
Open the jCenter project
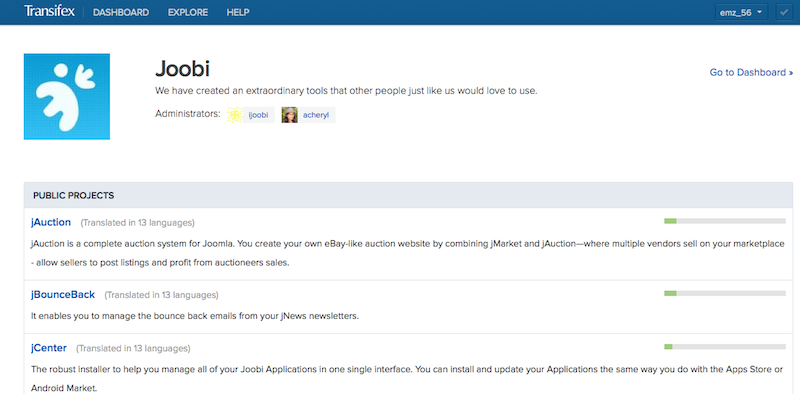(x=49, y=348)
